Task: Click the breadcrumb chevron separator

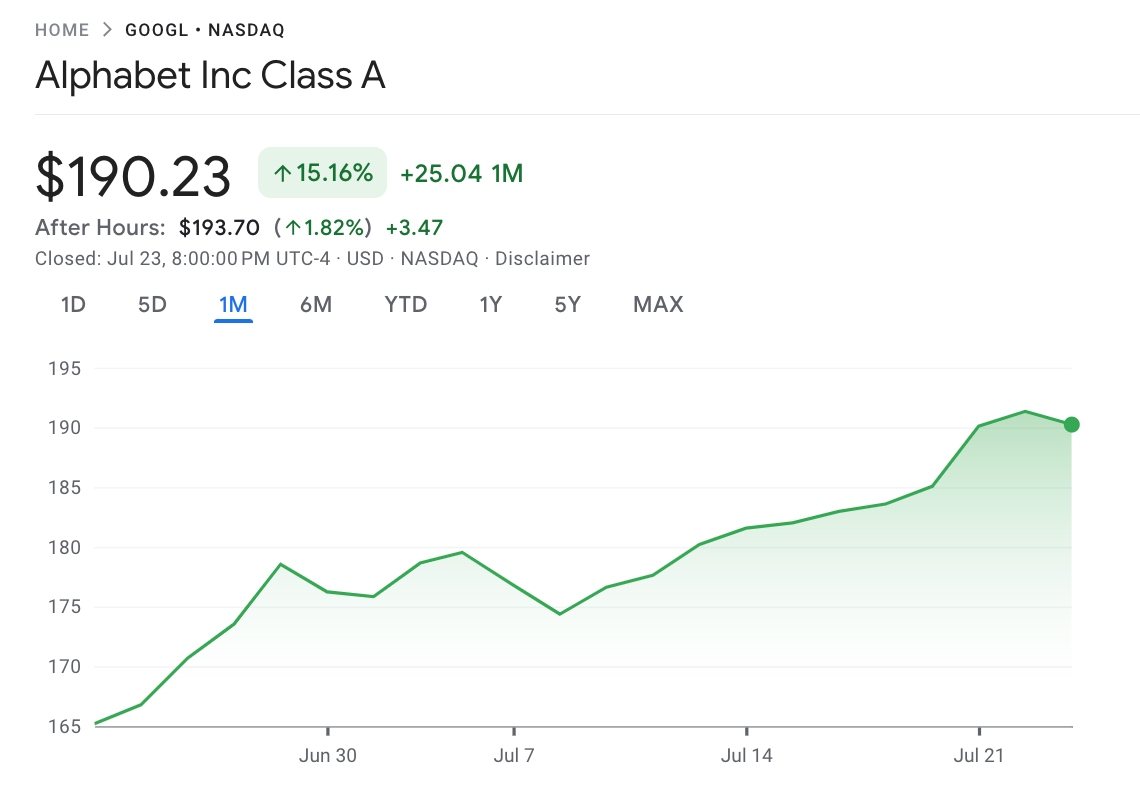Action: tap(108, 30)
